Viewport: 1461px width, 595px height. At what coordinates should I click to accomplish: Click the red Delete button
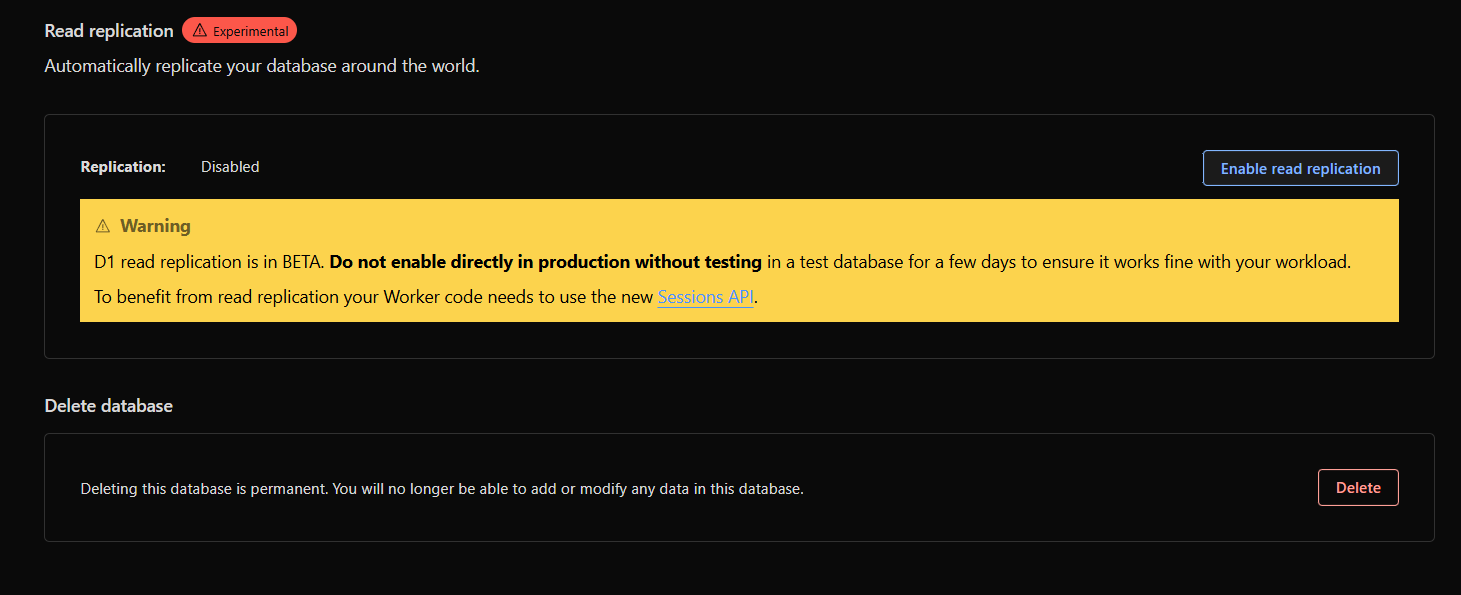pyautogui.click(x=1357, y=488)
